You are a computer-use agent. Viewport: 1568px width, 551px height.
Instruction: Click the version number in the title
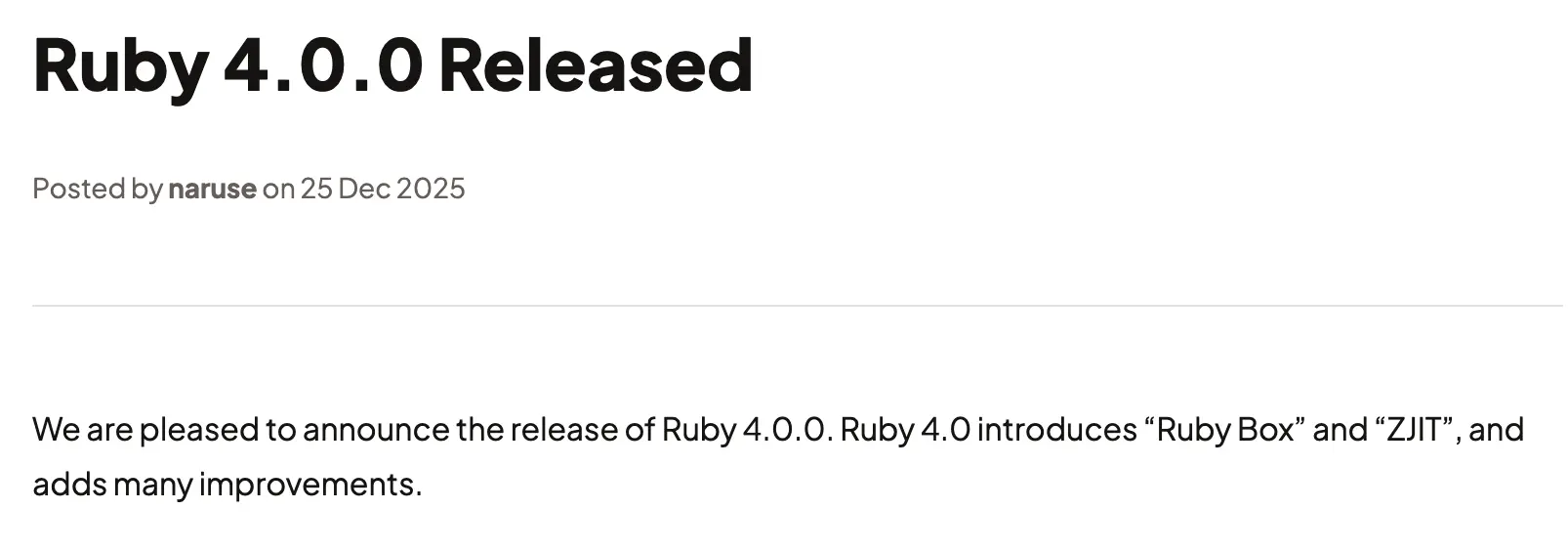322,65
